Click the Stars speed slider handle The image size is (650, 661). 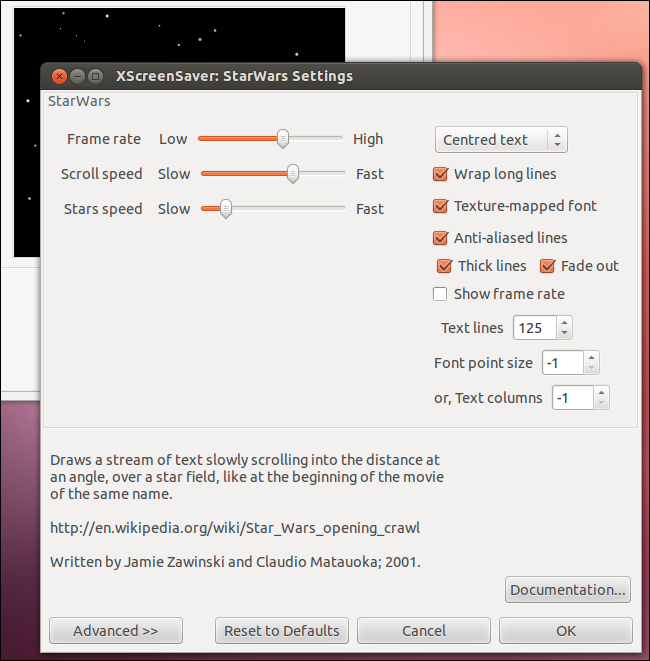tap(226, 209)
